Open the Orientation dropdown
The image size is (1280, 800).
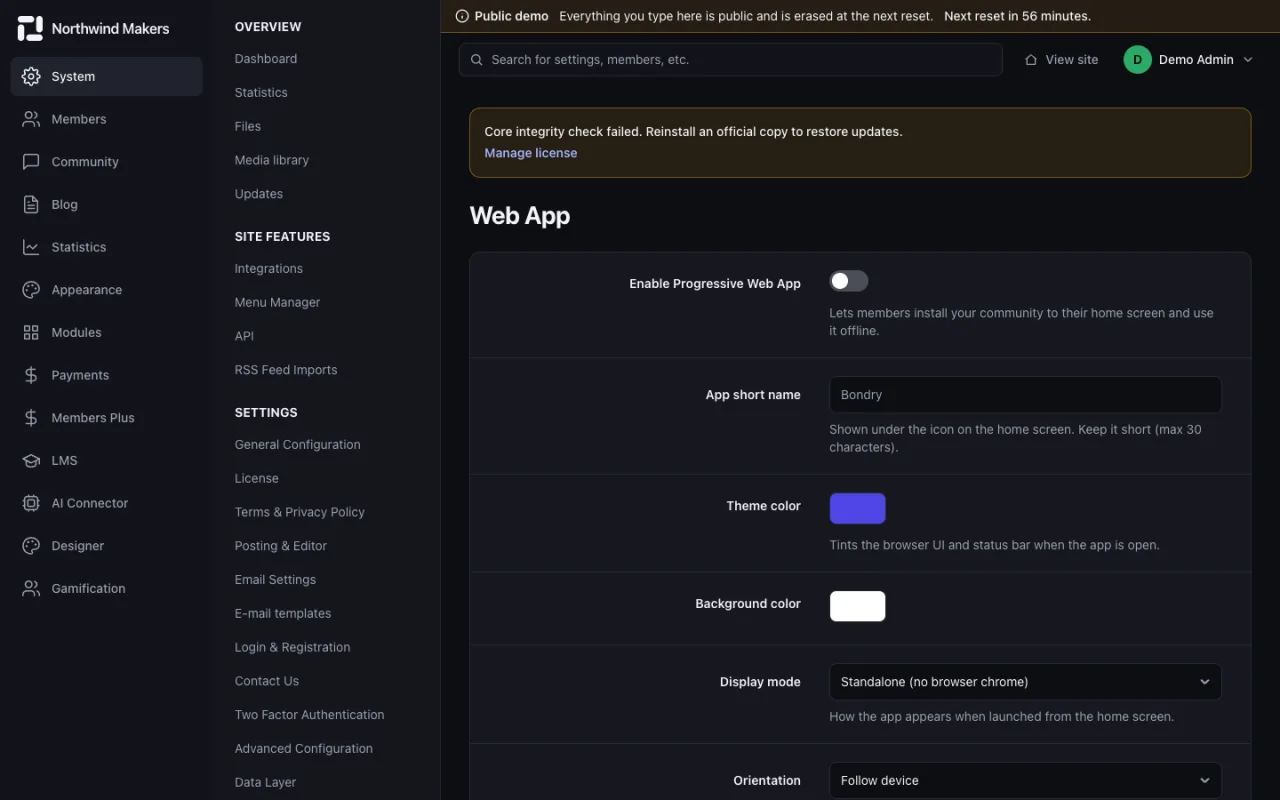pos(1025,780)
